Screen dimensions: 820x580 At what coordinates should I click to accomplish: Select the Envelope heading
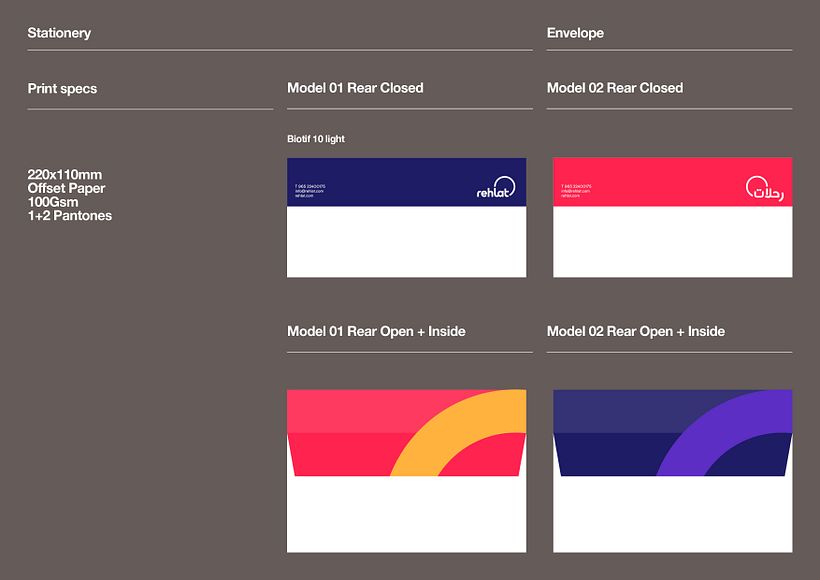[x=575, y=32]
